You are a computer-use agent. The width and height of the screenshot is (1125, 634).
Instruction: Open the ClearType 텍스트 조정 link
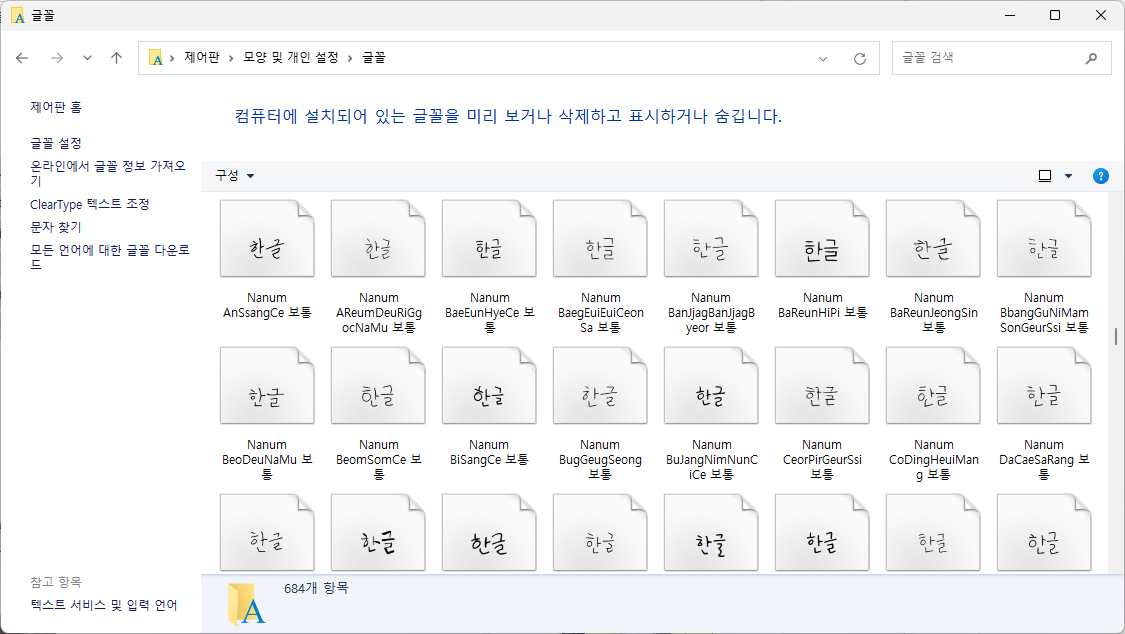[x=91, y=204]
